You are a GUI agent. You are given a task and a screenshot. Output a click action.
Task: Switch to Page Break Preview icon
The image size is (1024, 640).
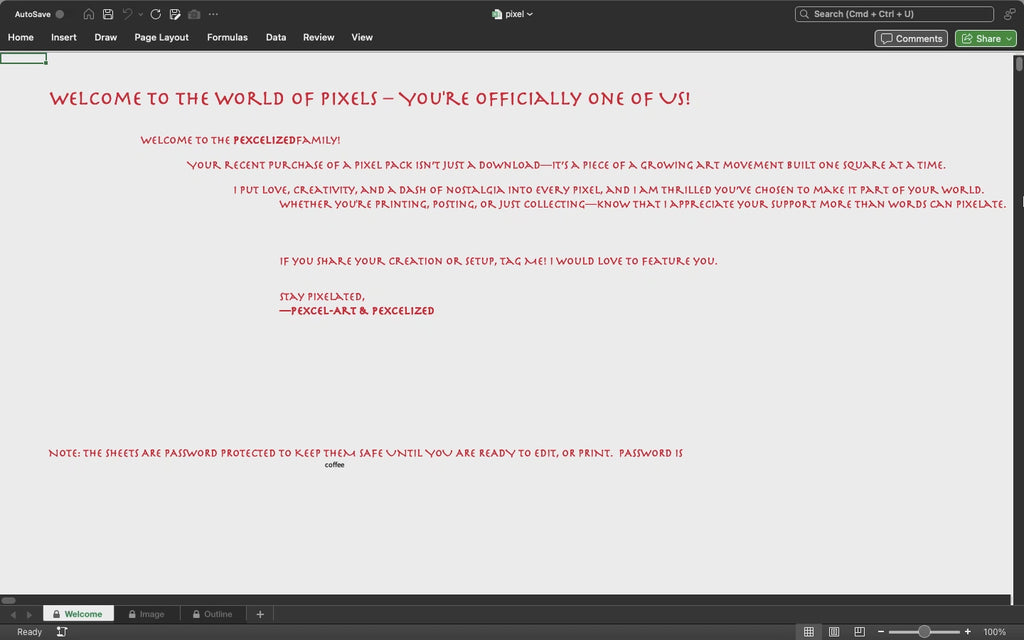click(x=859, y=632)
